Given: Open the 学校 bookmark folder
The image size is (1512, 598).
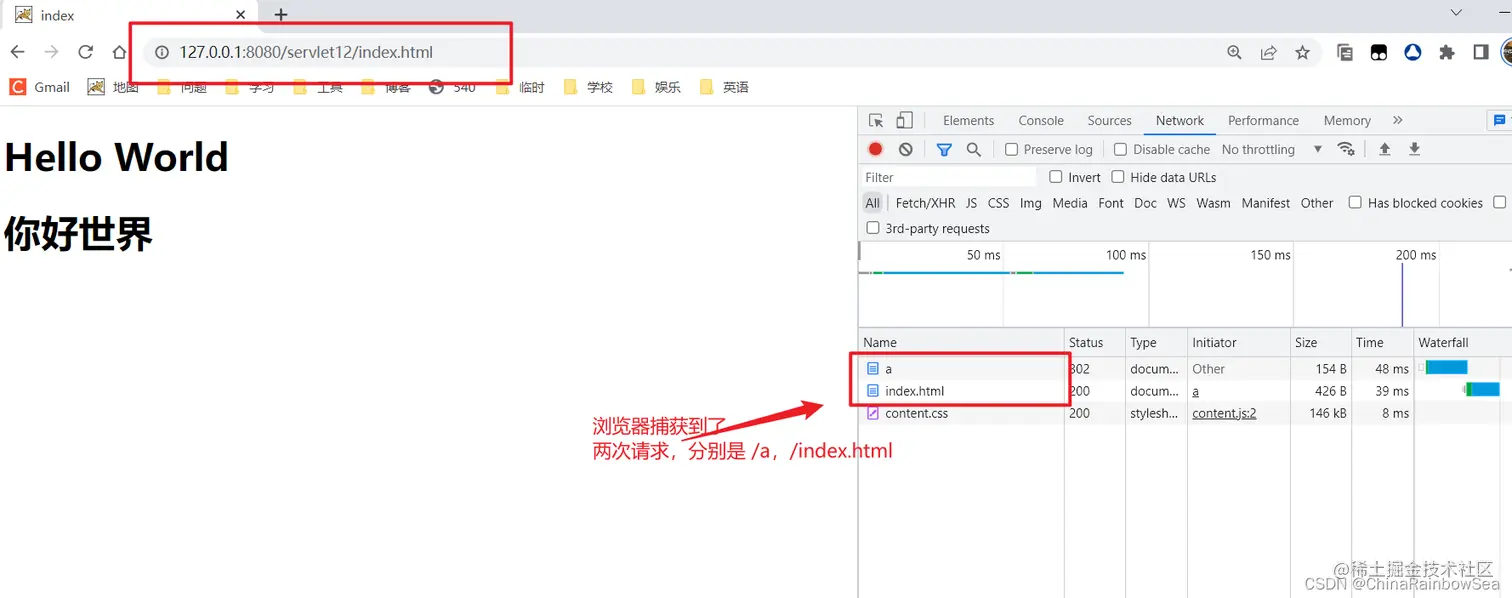Looking at the screenshot, I should click(x=588, y=87).
